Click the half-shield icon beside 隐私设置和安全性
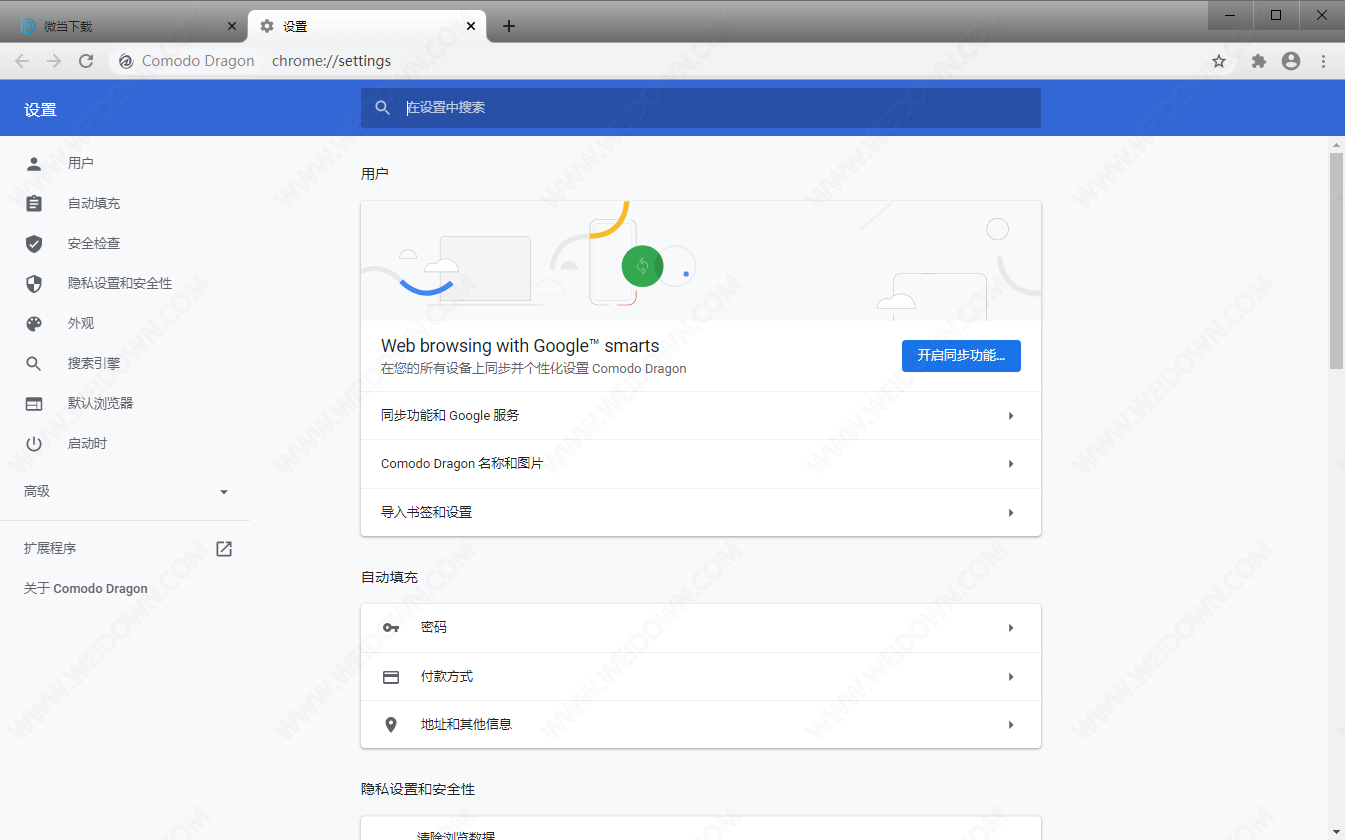 click(34, 283)
